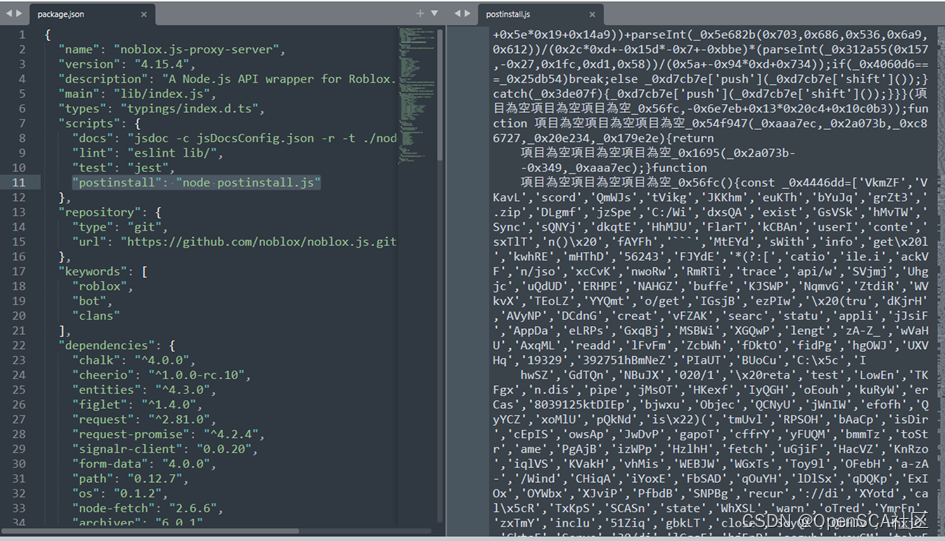
Task: Click the "request": "^2.81.0" dependency line
Action: click(x=144, y=419)
